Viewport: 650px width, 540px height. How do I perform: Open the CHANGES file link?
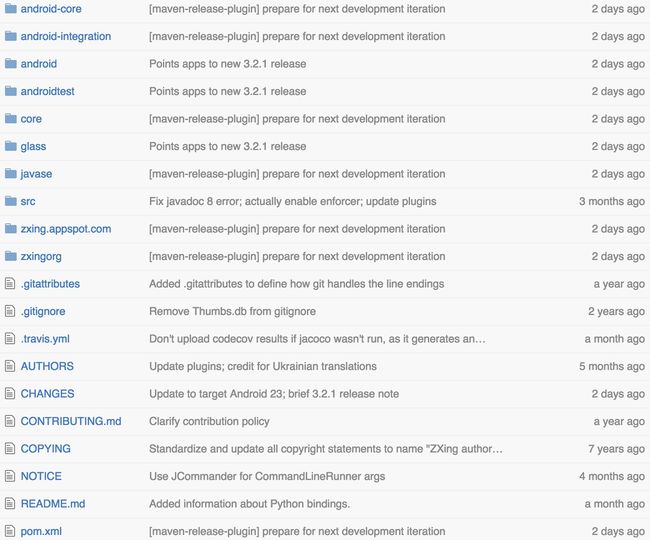click(x=48, y=394)
